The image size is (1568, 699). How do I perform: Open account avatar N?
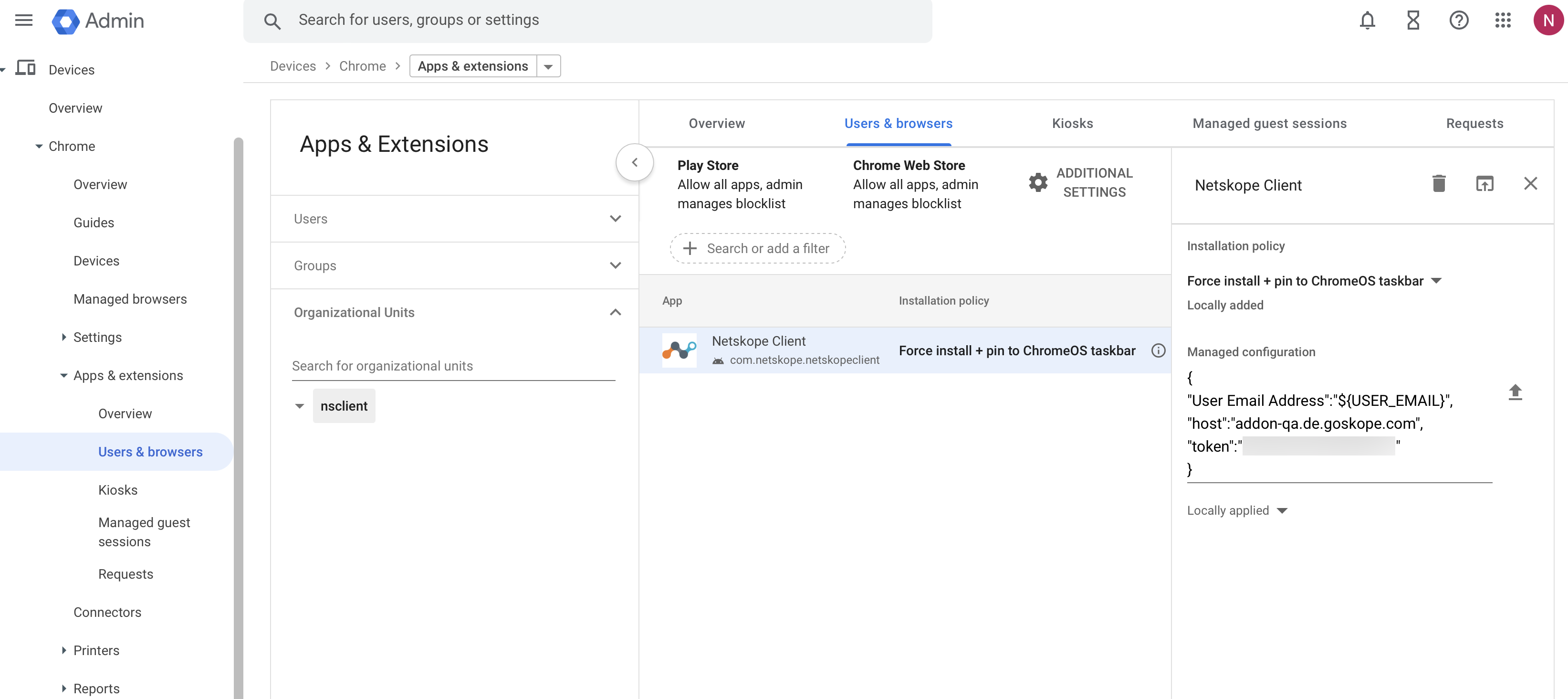1548,21
